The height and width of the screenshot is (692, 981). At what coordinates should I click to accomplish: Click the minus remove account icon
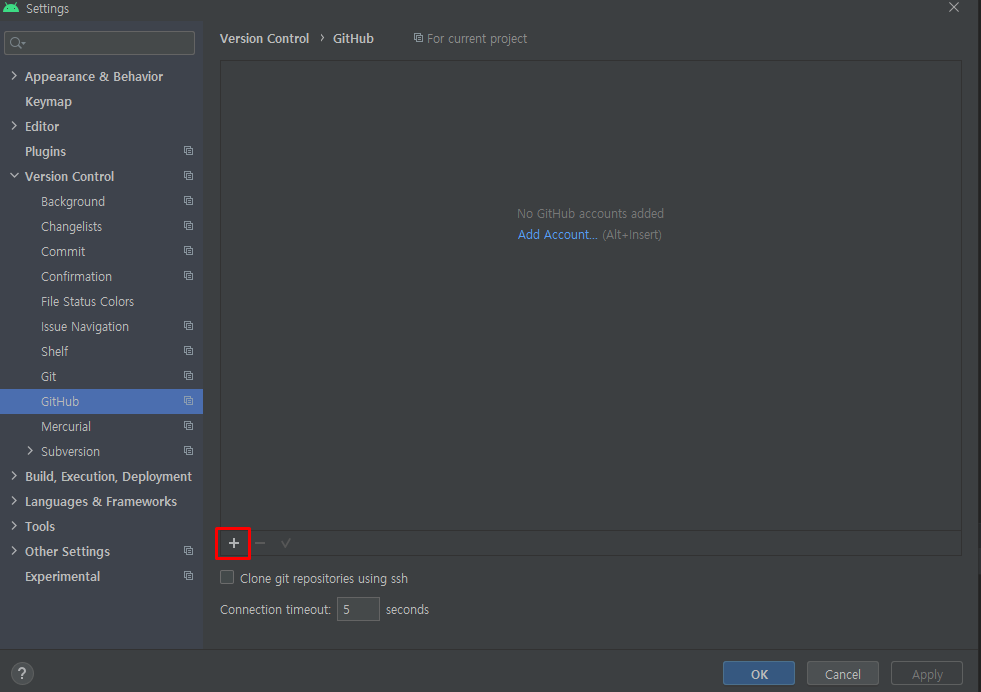[260, 543]
